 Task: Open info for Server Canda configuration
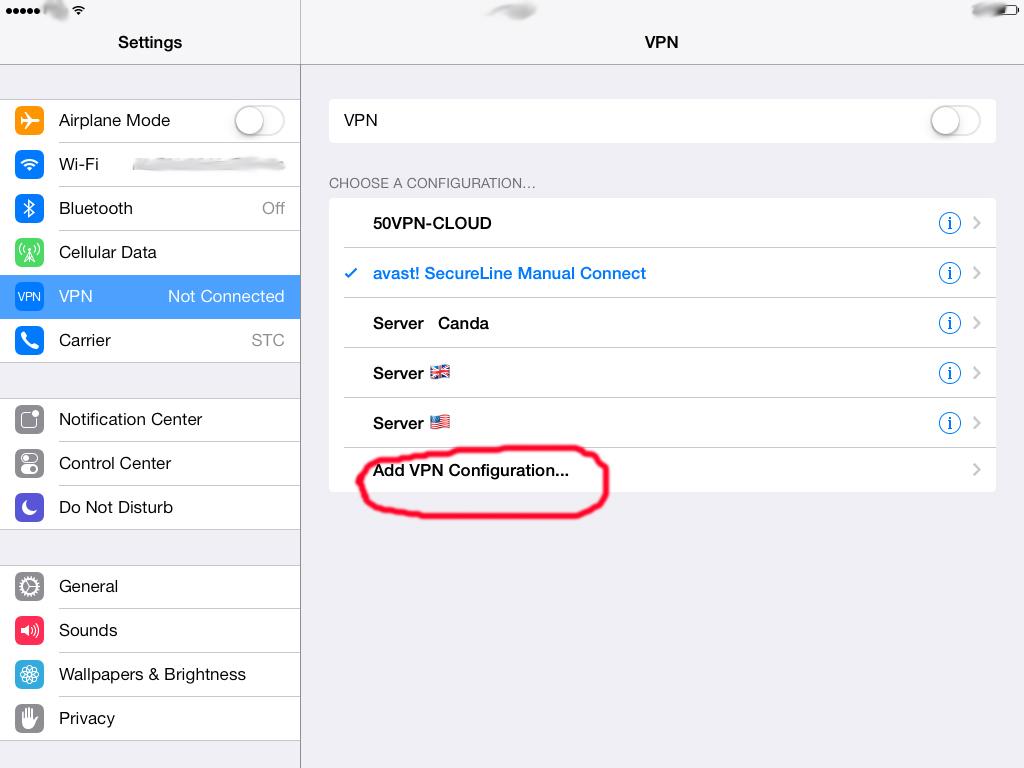(x=949, y=323)
